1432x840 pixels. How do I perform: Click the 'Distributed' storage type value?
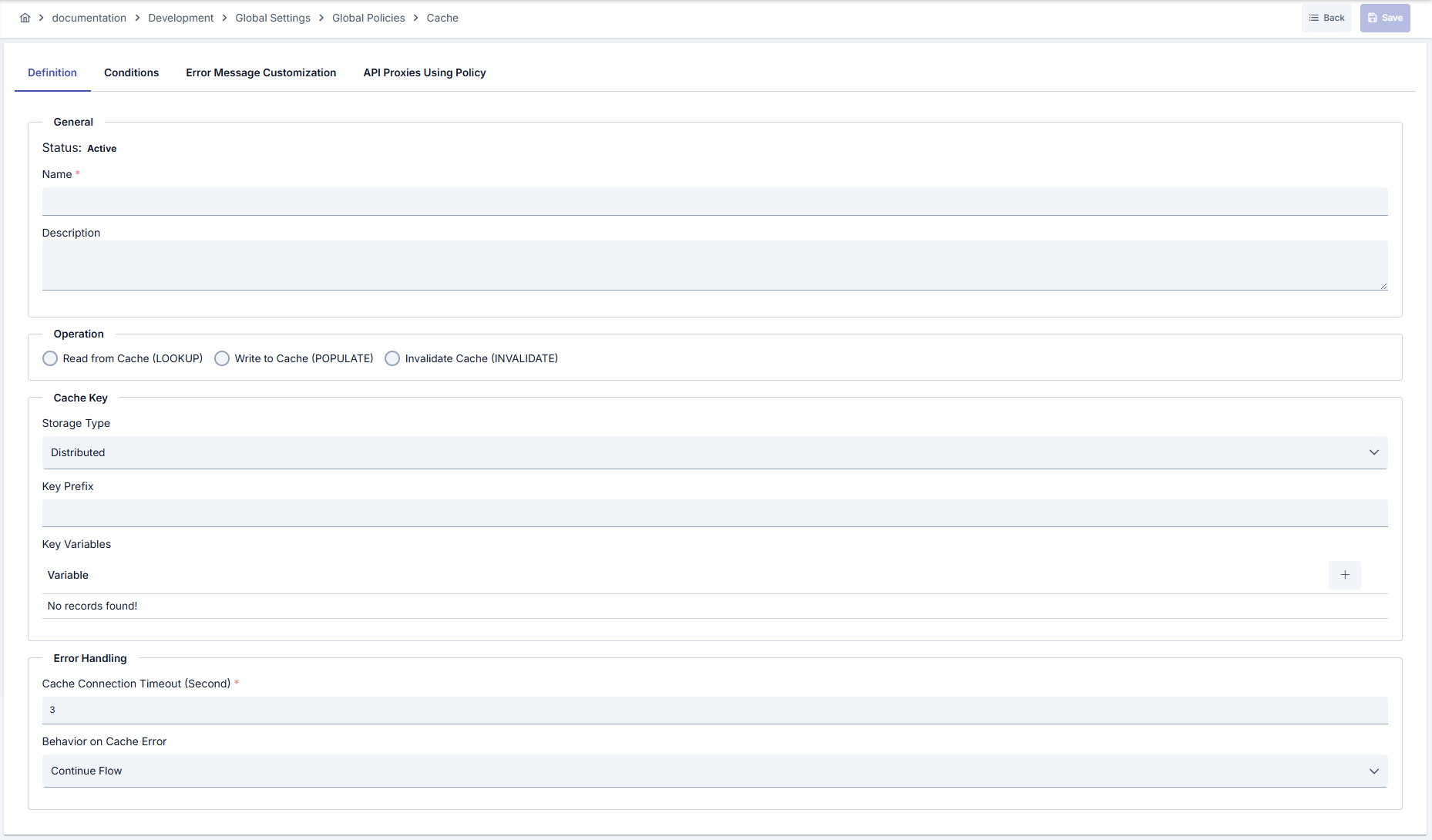click(x=78, y=452)
